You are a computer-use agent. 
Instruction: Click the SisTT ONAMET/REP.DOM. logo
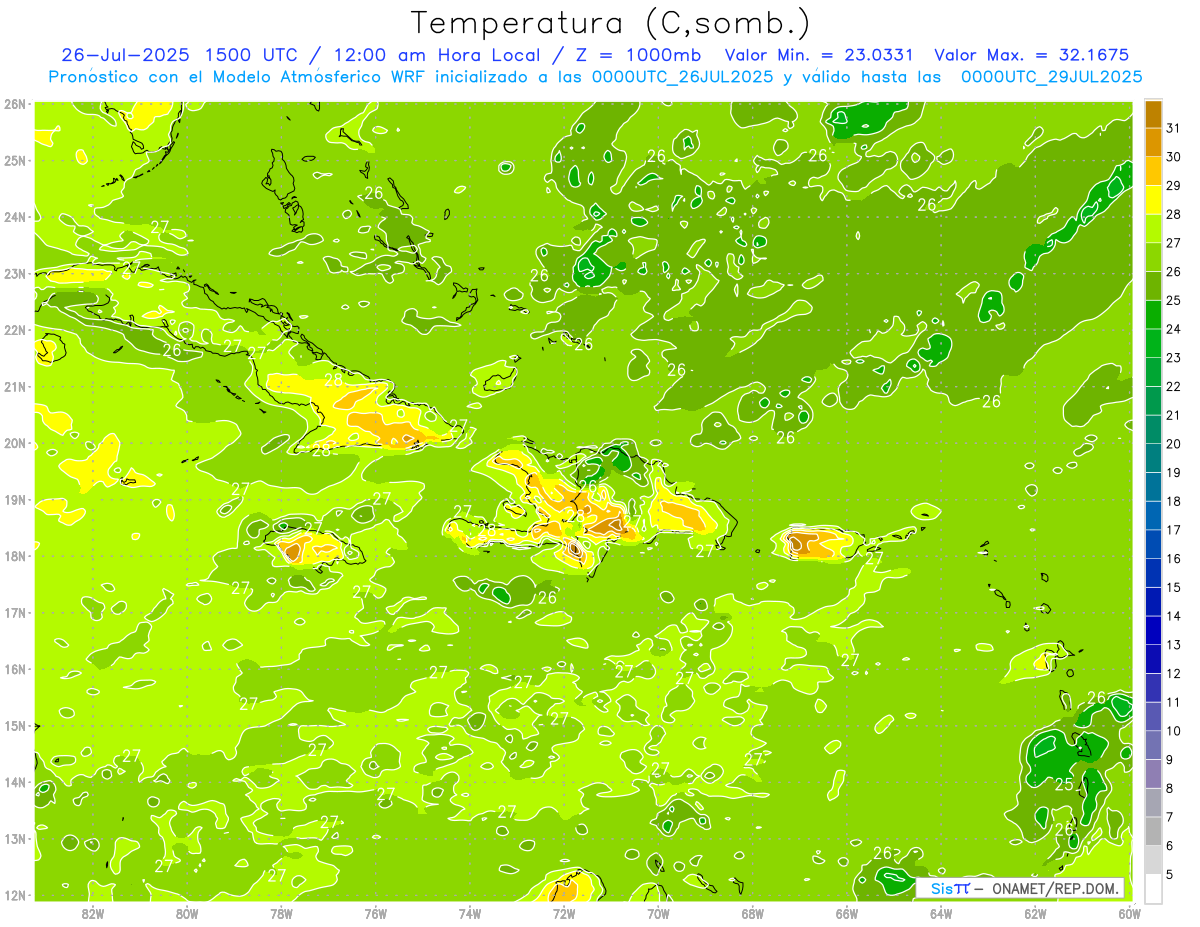pos(1020,889)
